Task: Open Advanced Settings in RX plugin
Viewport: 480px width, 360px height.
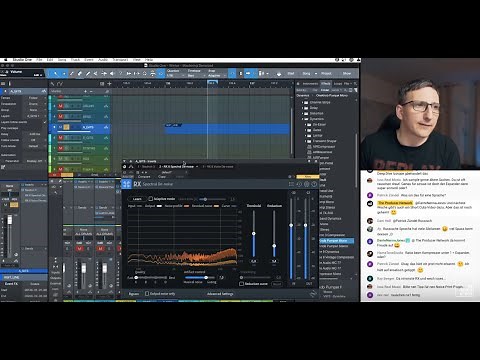Action: pos(220,294)
